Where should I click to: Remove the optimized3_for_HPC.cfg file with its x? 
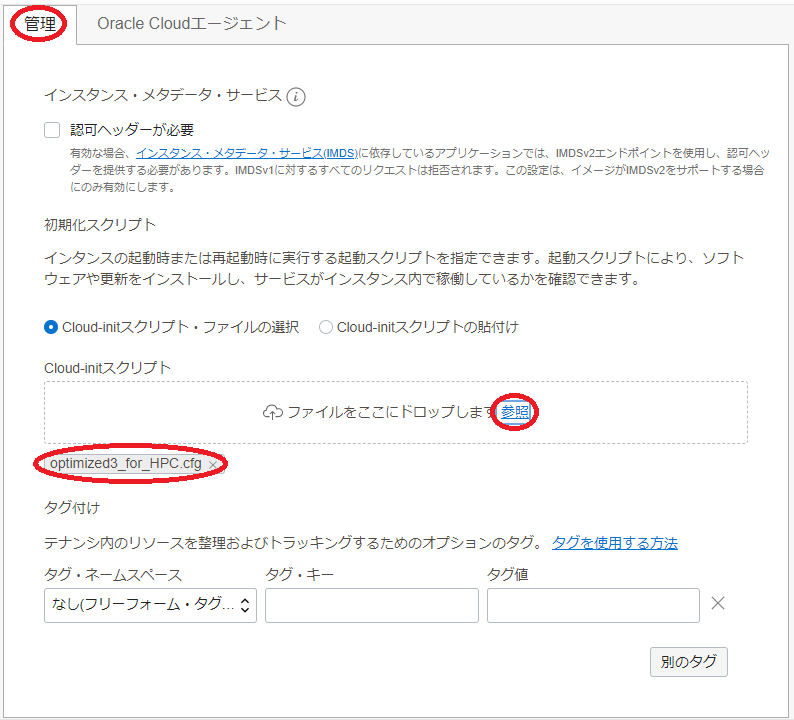point(212,465)
